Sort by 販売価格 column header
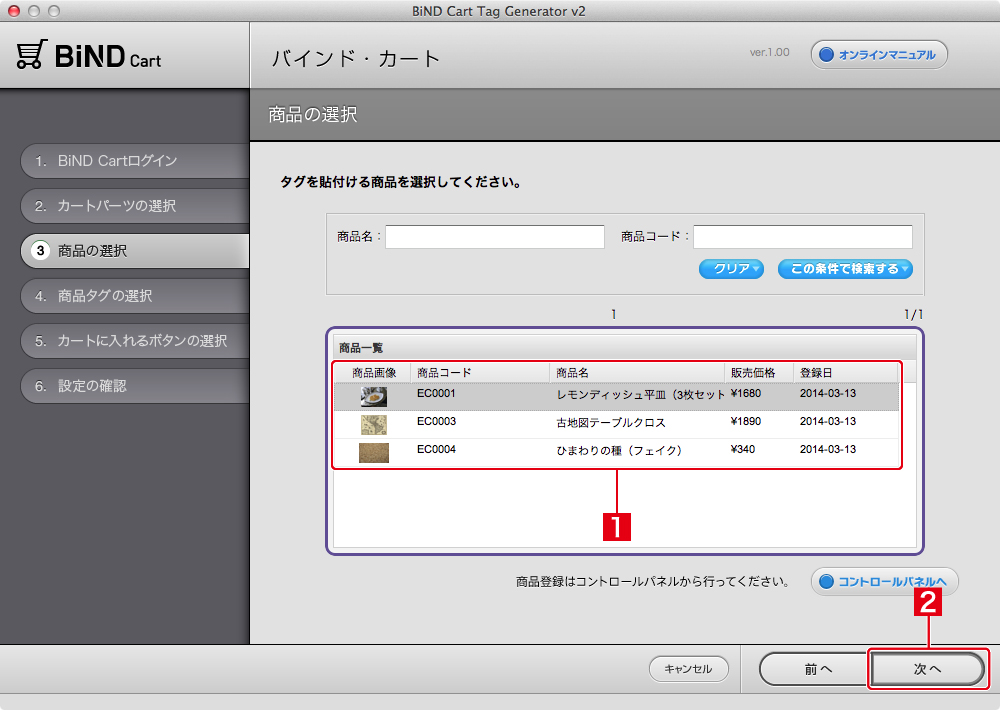 coord(758,373)
